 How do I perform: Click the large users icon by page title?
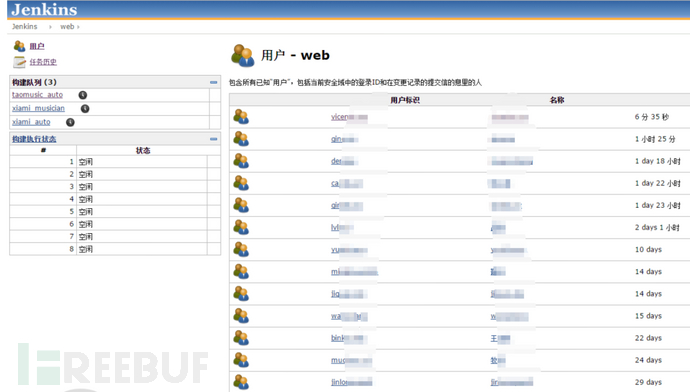pos(242,55)
